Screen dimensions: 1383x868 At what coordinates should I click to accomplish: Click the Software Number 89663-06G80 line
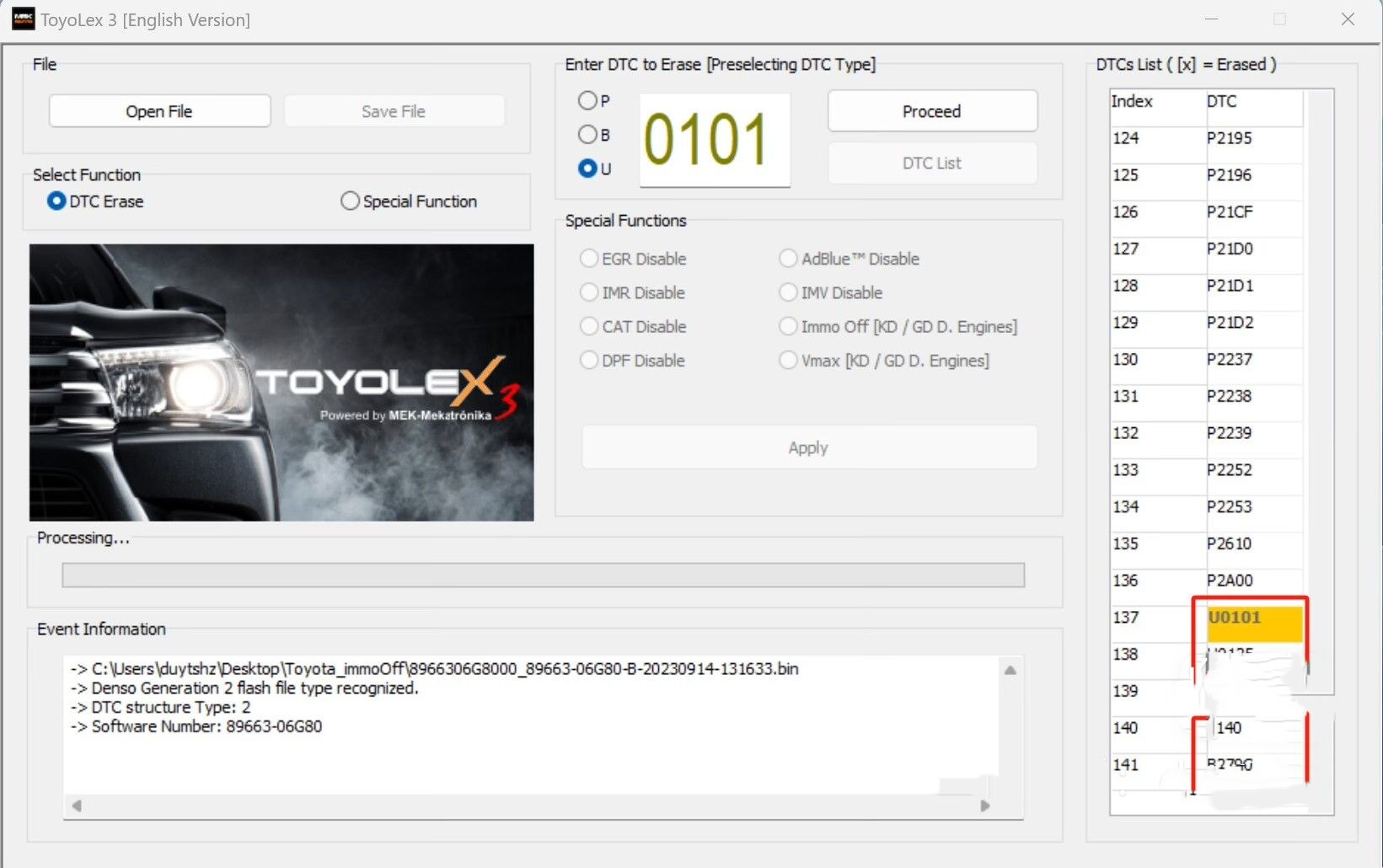(196, 726)
